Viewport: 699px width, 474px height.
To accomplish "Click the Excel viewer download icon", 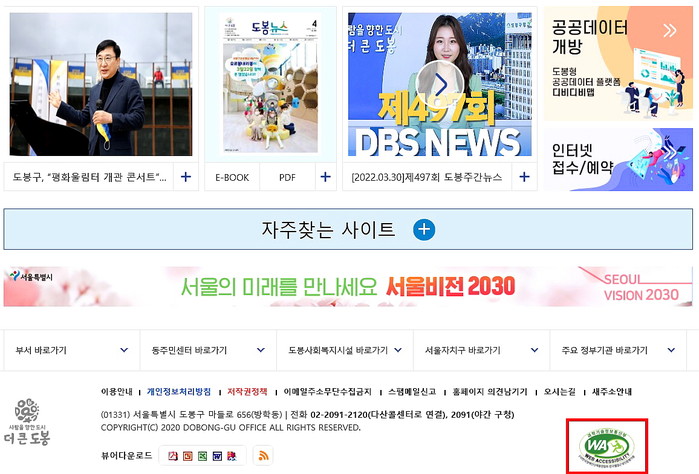I will pyautogui.click(x=203, y=456).
